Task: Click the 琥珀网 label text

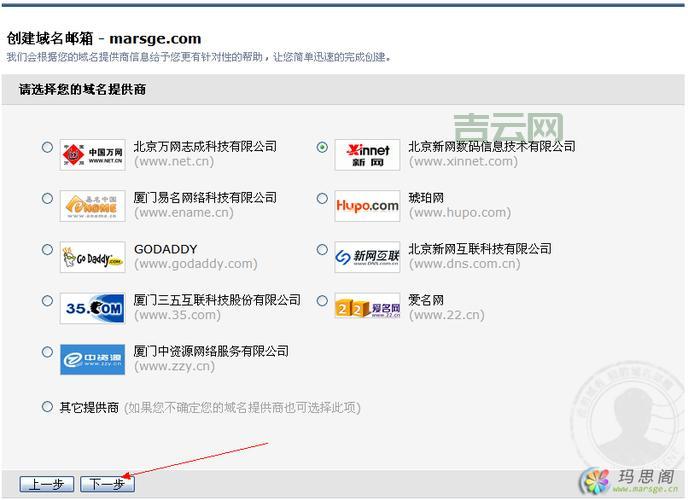Action: (x=426, y=198)
